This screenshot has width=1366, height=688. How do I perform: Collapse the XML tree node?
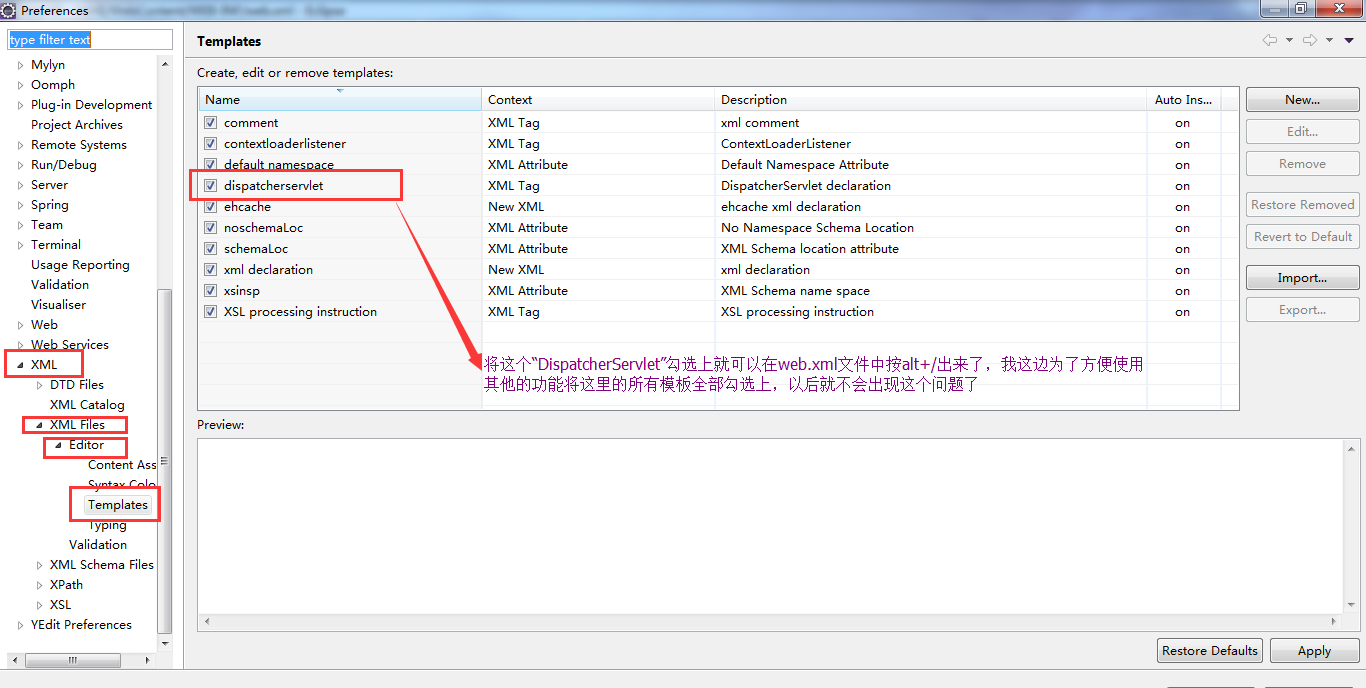pyautogui.click(x=20, y=365)
